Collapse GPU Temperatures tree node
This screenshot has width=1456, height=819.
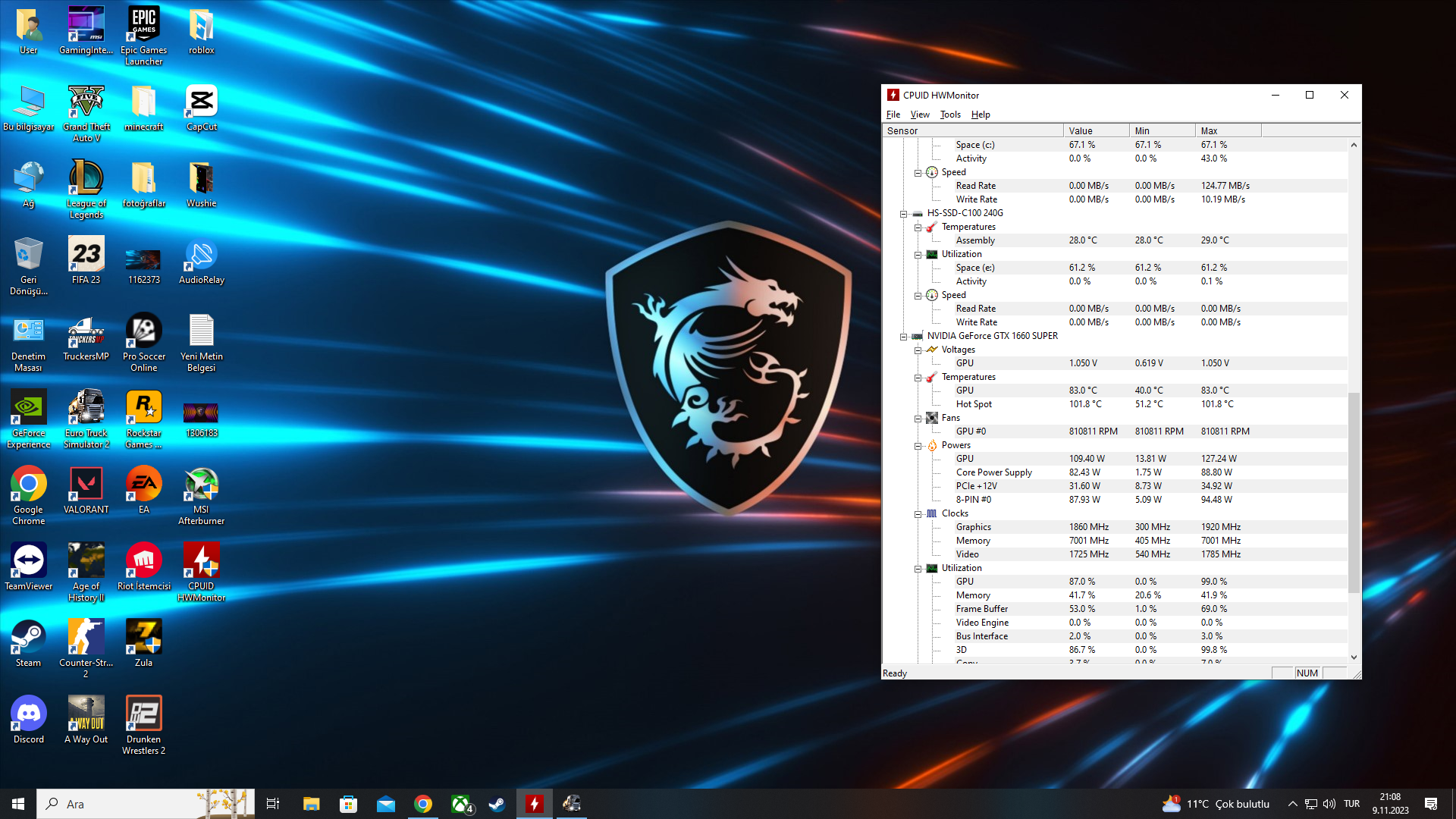point(918,378)
